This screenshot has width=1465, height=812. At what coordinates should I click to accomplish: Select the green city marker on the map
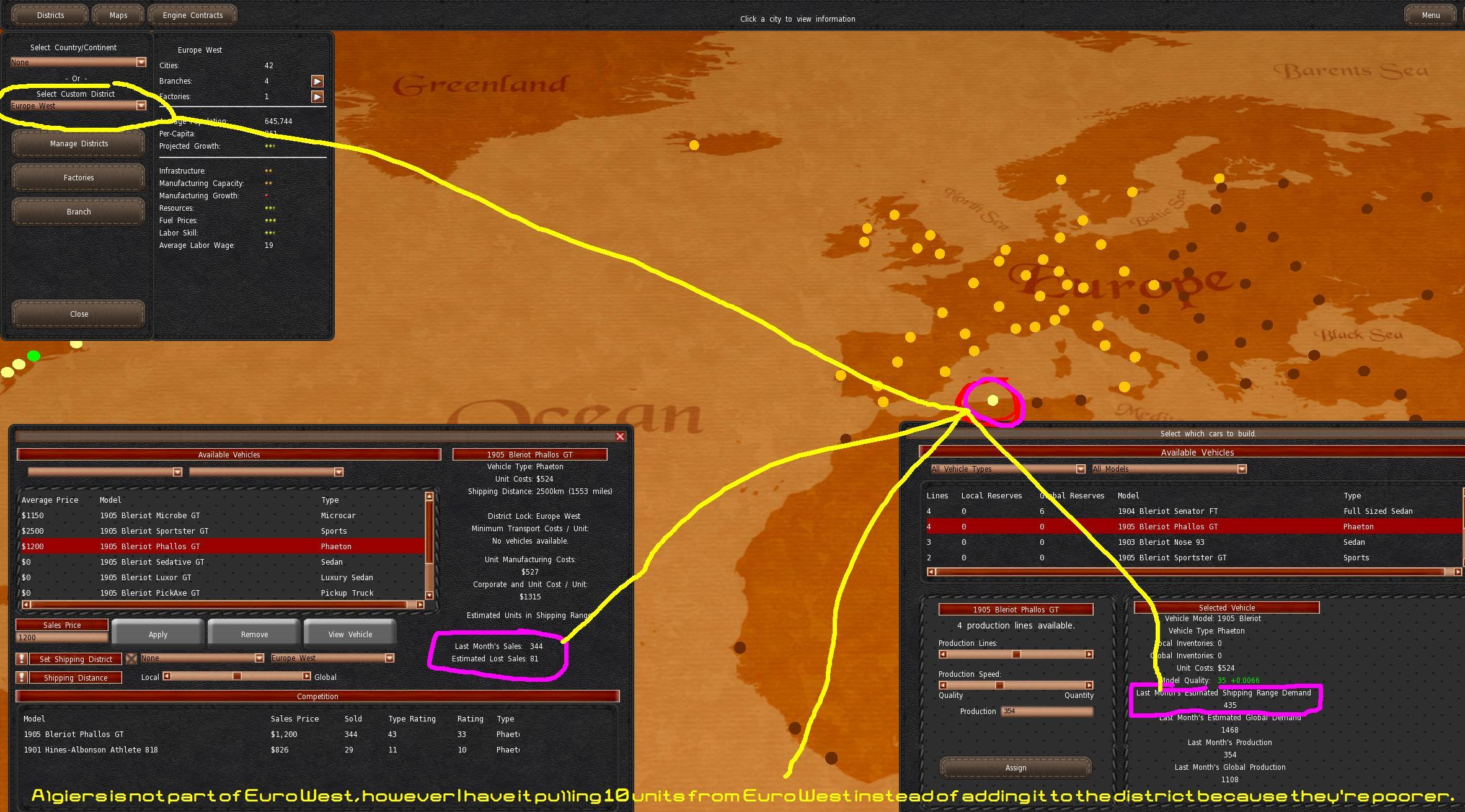click(x=34, y=356)
